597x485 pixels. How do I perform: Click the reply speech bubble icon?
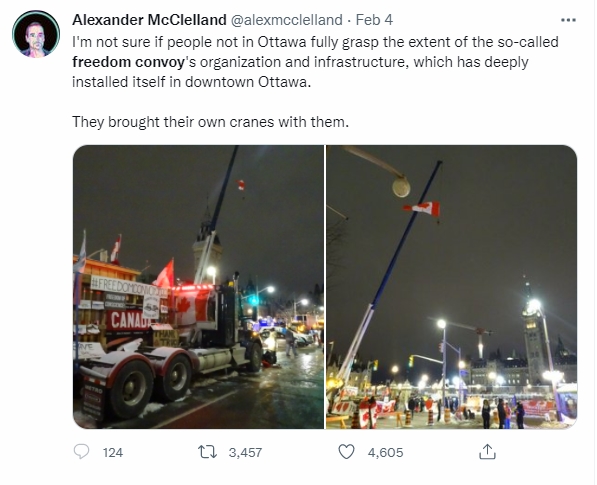click(x=81, y=452)
